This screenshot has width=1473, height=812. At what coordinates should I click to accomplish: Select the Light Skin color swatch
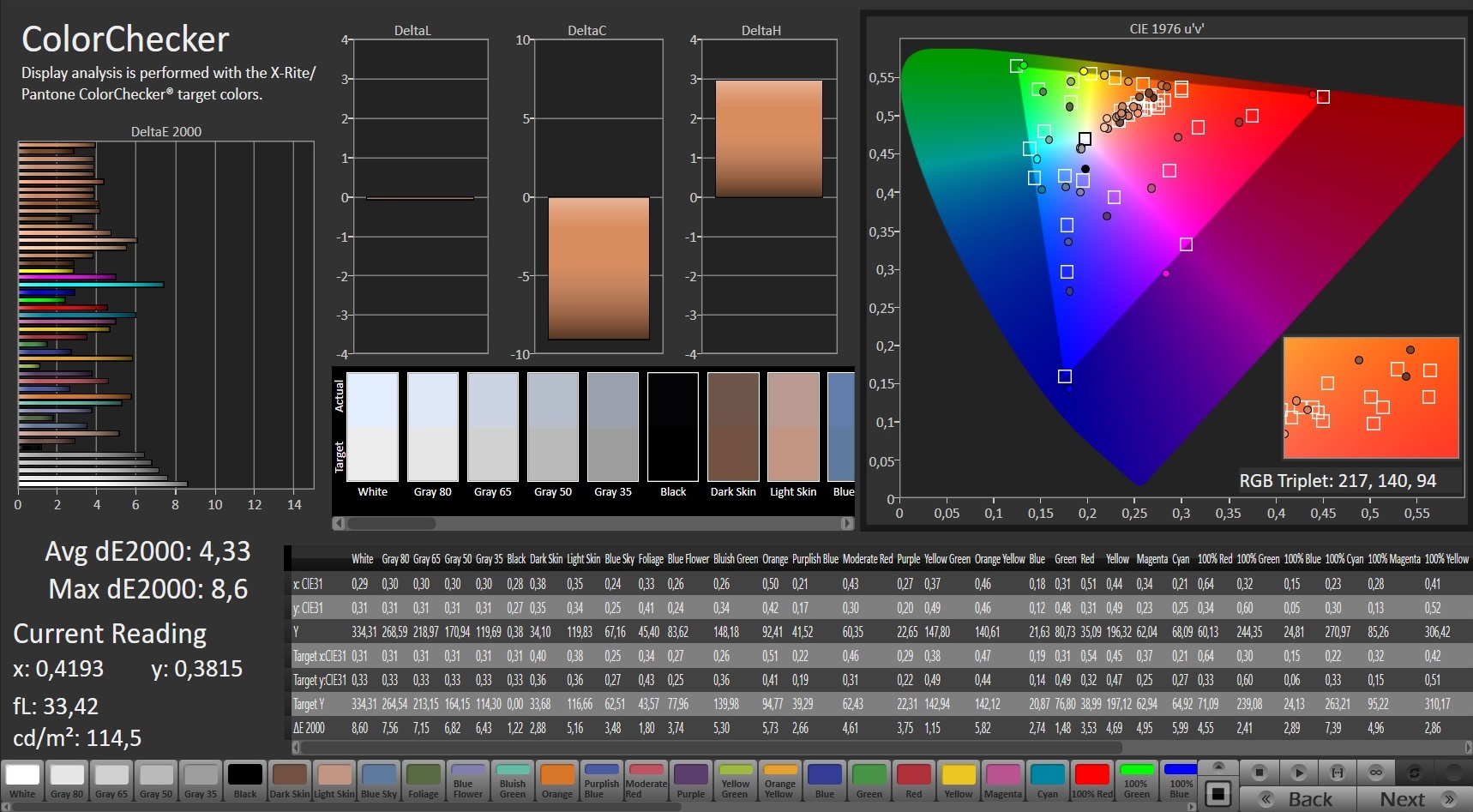(x=334, y=780)
